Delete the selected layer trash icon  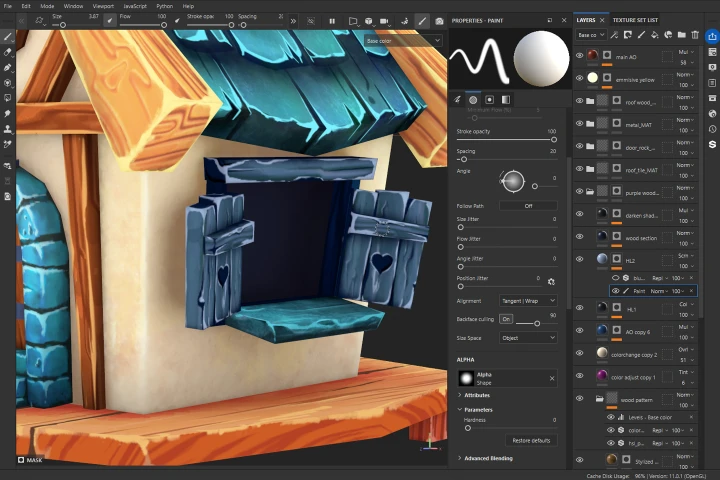click(695, 35)
